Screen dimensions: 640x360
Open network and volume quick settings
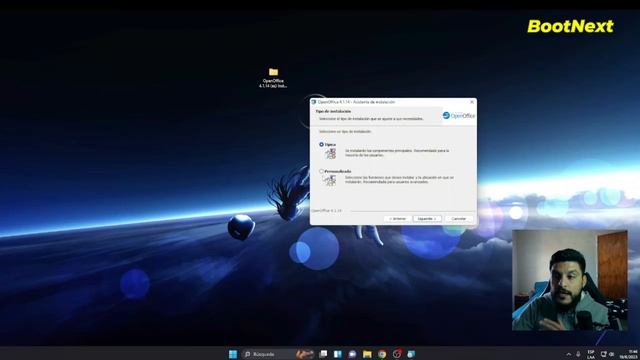pos(607,354)
